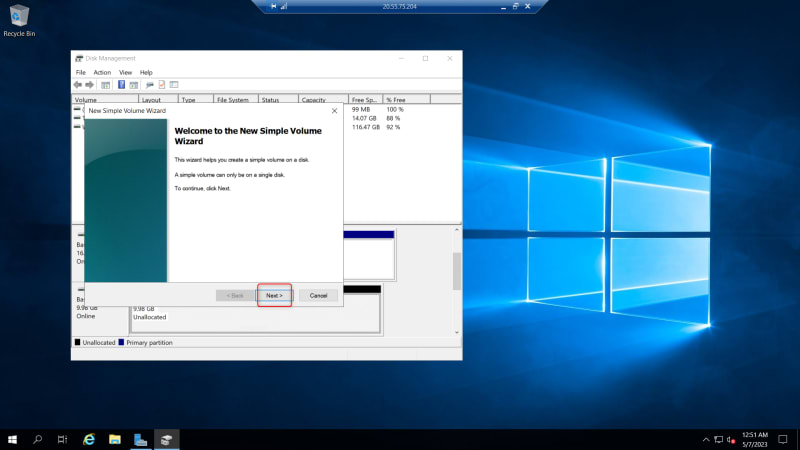Click the disk pane scrollbar down arrow
Screen dimensions: 800x450
tap(457, 332)
